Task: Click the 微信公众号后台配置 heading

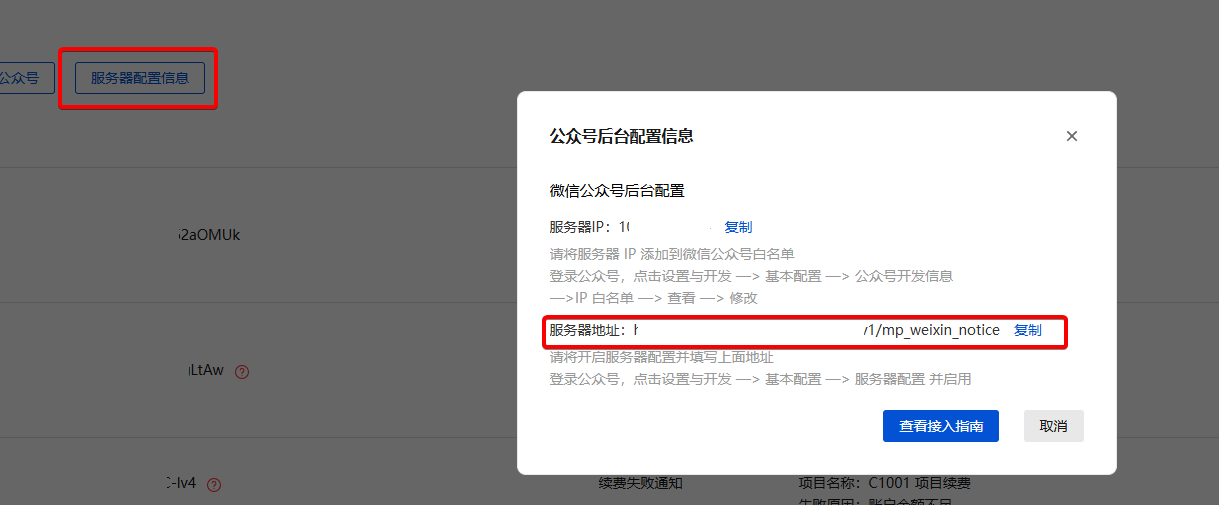Action: [x=617, y=190]
